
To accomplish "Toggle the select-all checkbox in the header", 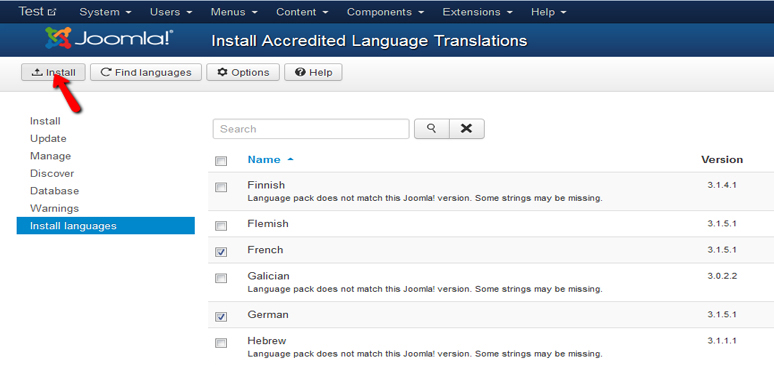I will tap(221, 161).
